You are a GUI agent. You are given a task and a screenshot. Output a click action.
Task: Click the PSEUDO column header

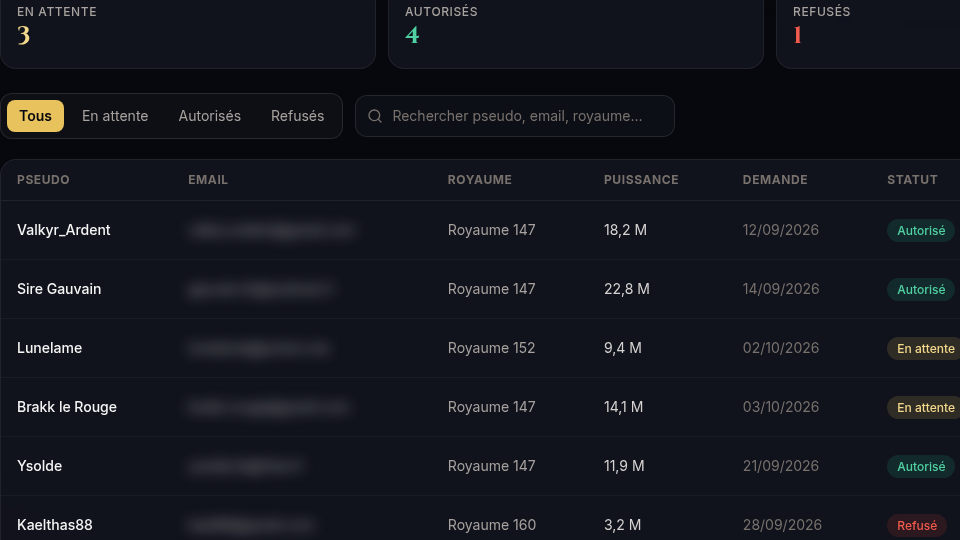tap(43, 180)
